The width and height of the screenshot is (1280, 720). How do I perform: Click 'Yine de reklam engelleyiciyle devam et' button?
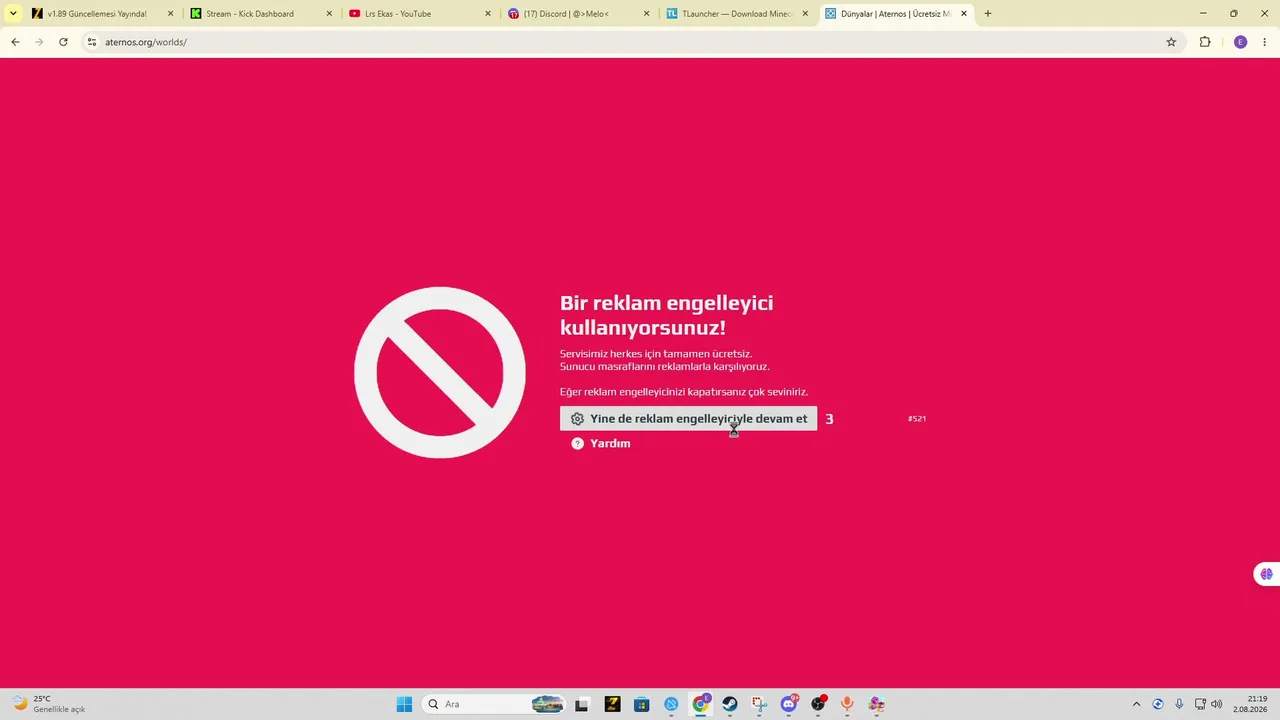tap(688, 419)
